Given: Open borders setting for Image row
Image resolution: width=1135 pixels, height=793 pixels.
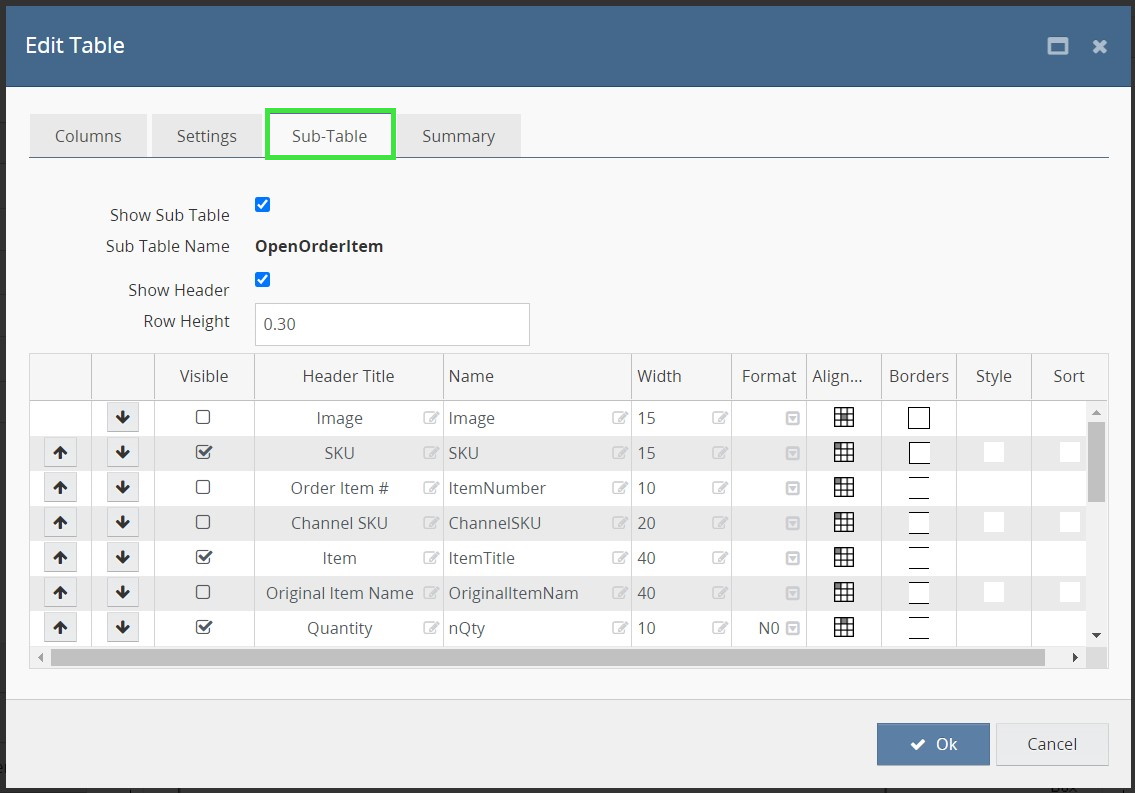Looking at the screenshot, I should (918, 418).
